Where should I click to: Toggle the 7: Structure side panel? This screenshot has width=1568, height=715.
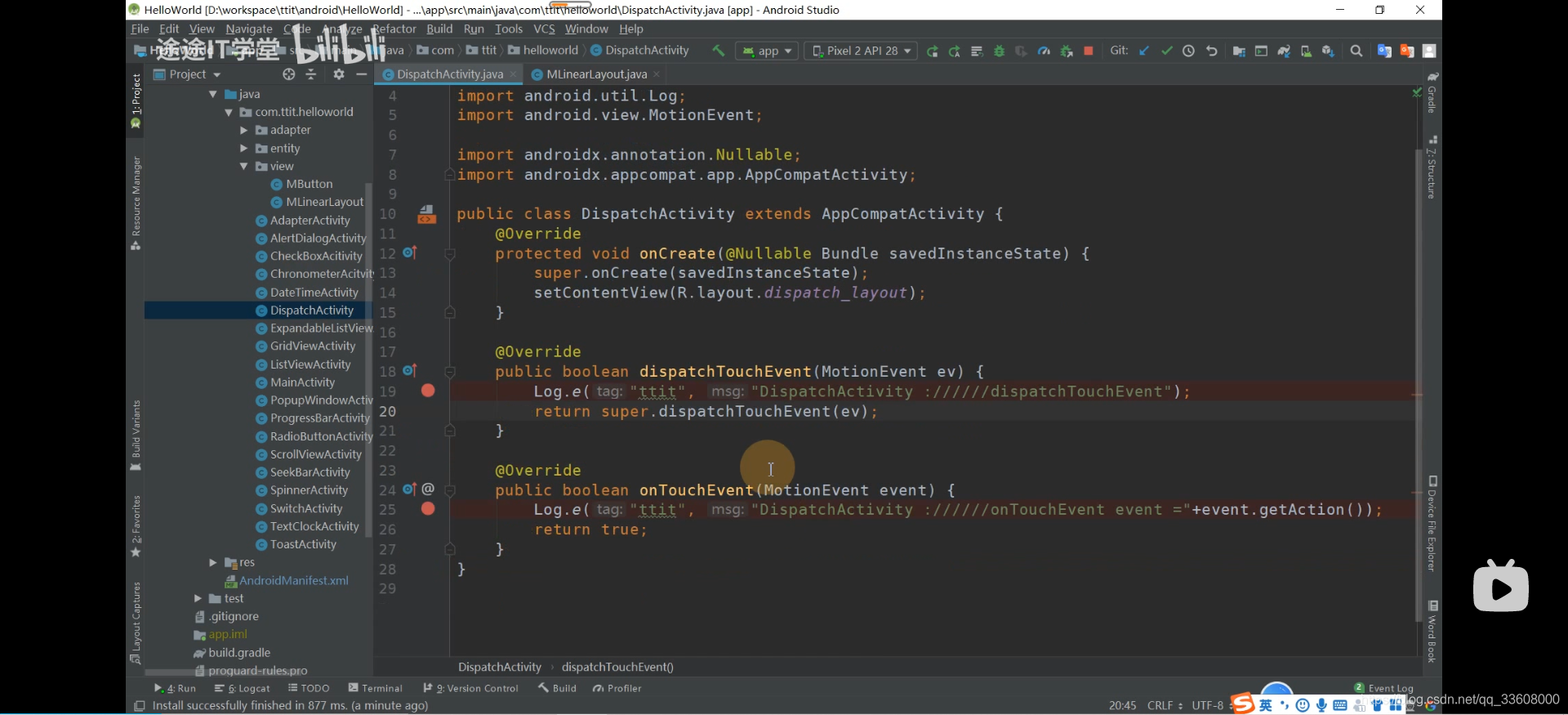[x=1432, y=168]
